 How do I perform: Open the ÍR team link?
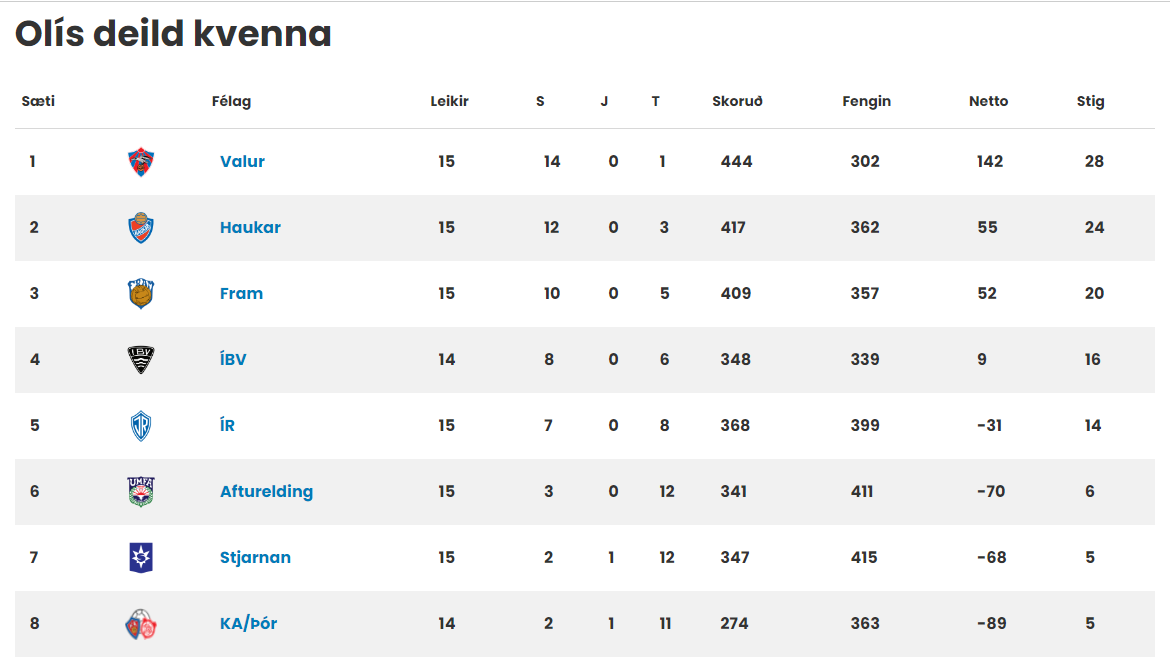point(228,425)
